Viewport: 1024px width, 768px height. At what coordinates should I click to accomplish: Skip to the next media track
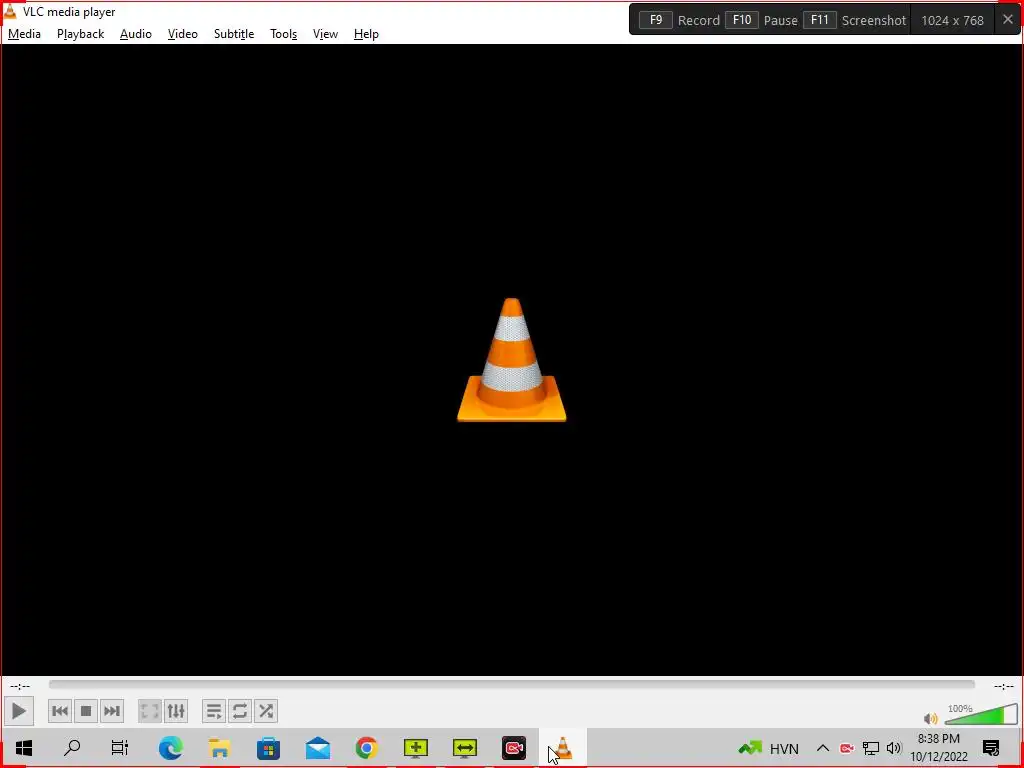tap(112, 711)
